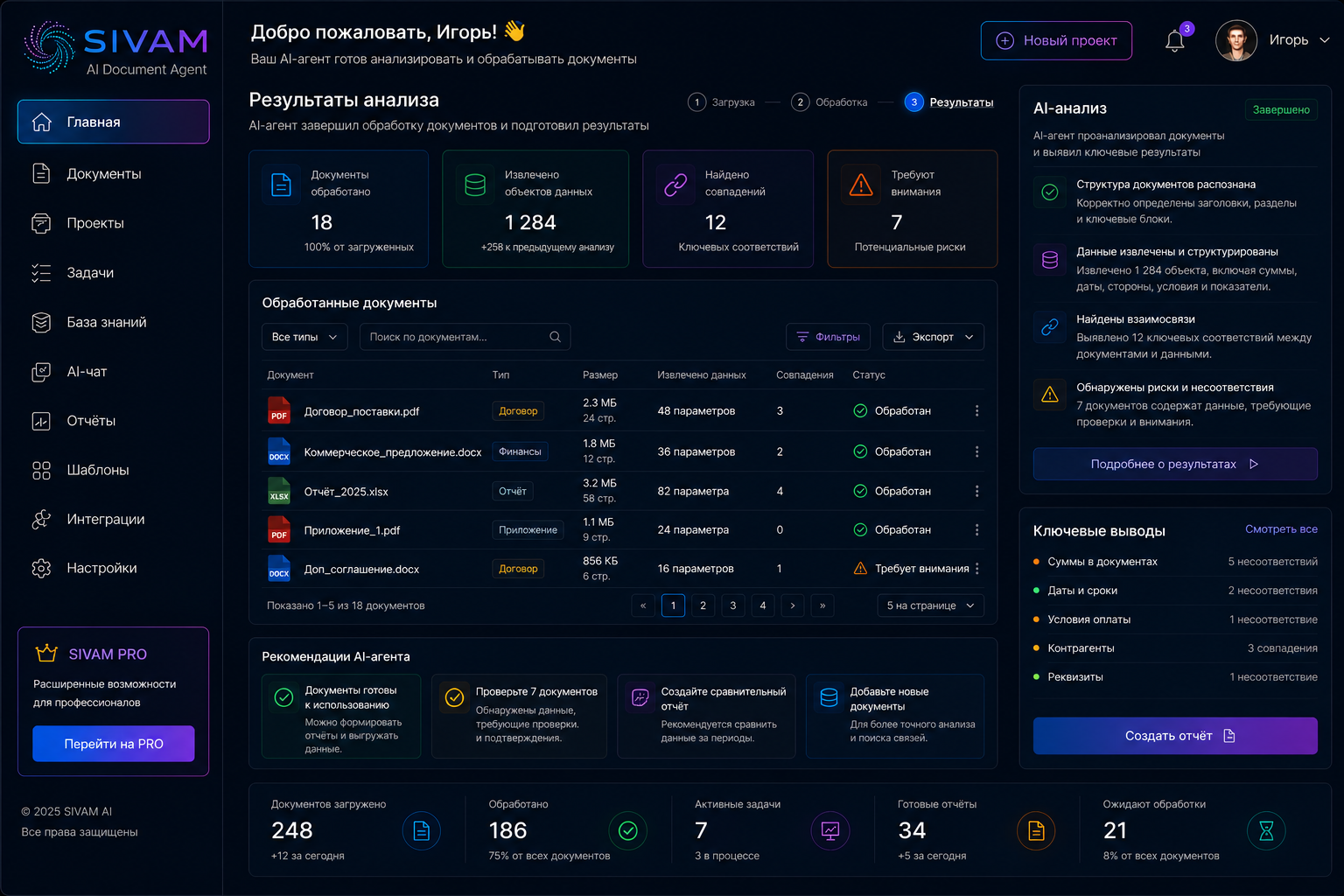Screen dimensions: 1344x896
Task: Click the Требуют внимания warning icon
Action: click(861, 185)
